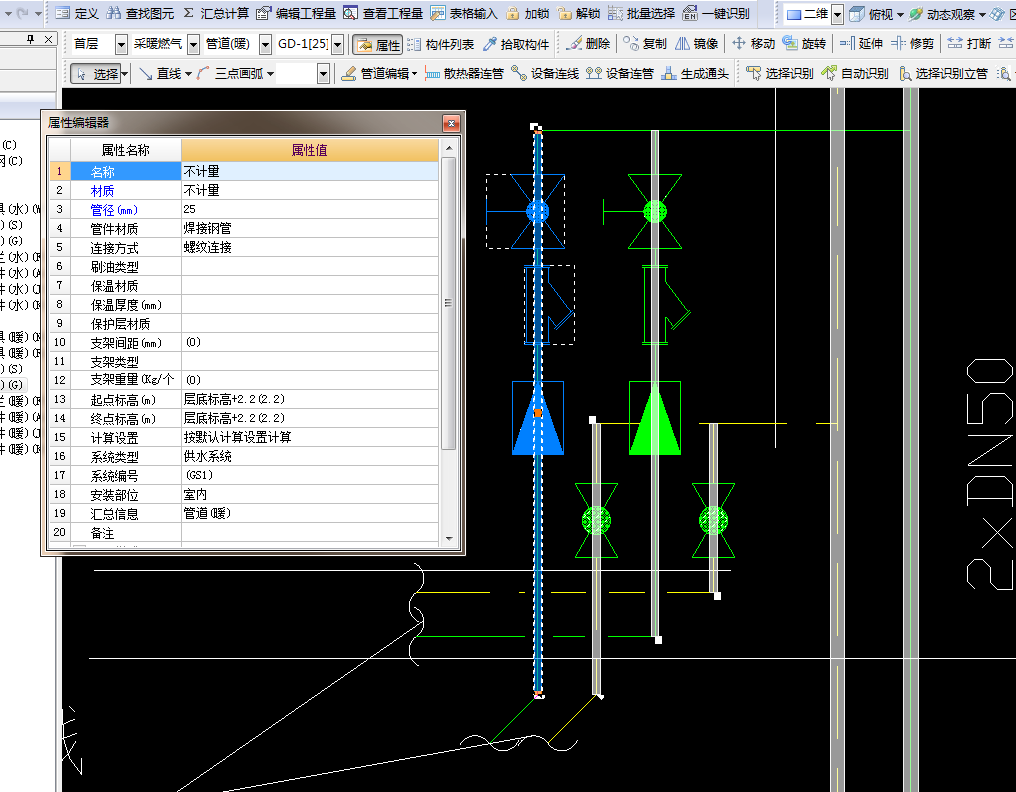Select the 镜像 mirror tool
1016x792 pixels.
[697, 43]
